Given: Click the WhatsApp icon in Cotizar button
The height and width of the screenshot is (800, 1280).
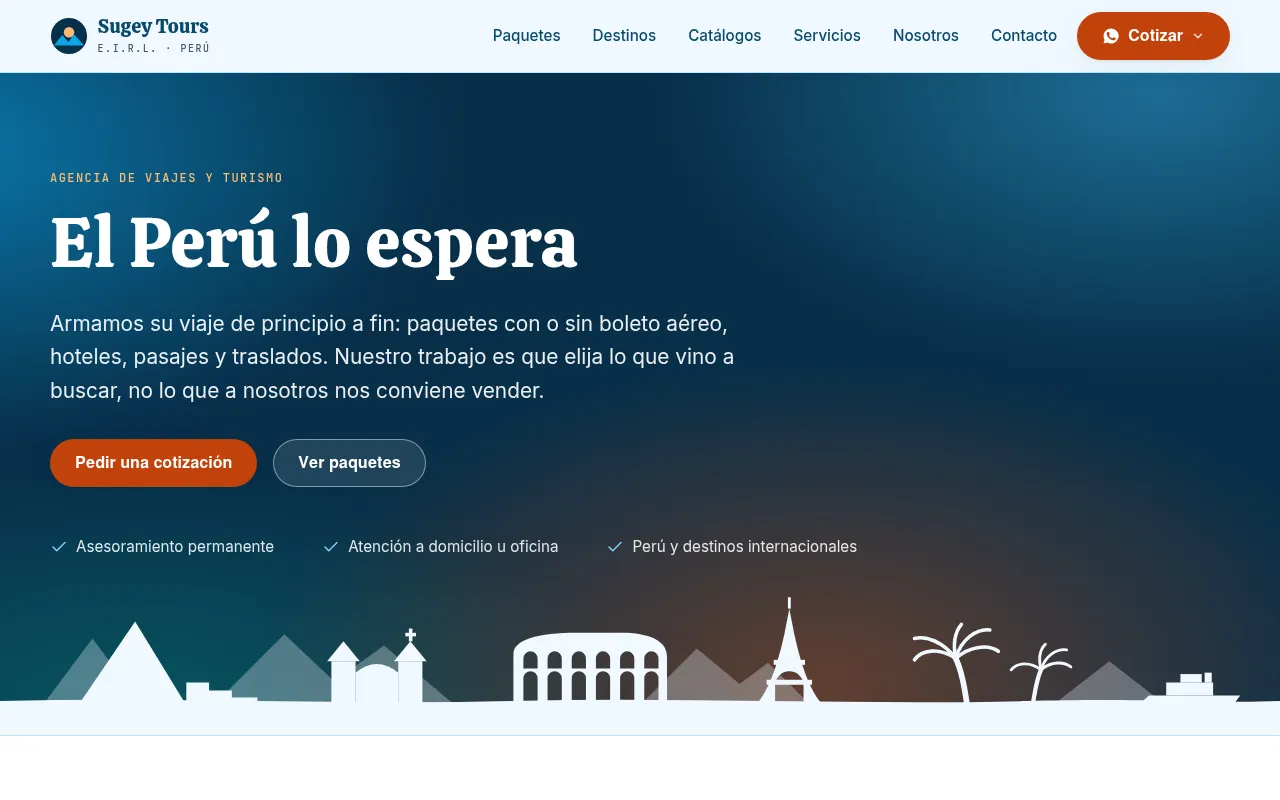Looking at the screenshot, I should 1111,36.
